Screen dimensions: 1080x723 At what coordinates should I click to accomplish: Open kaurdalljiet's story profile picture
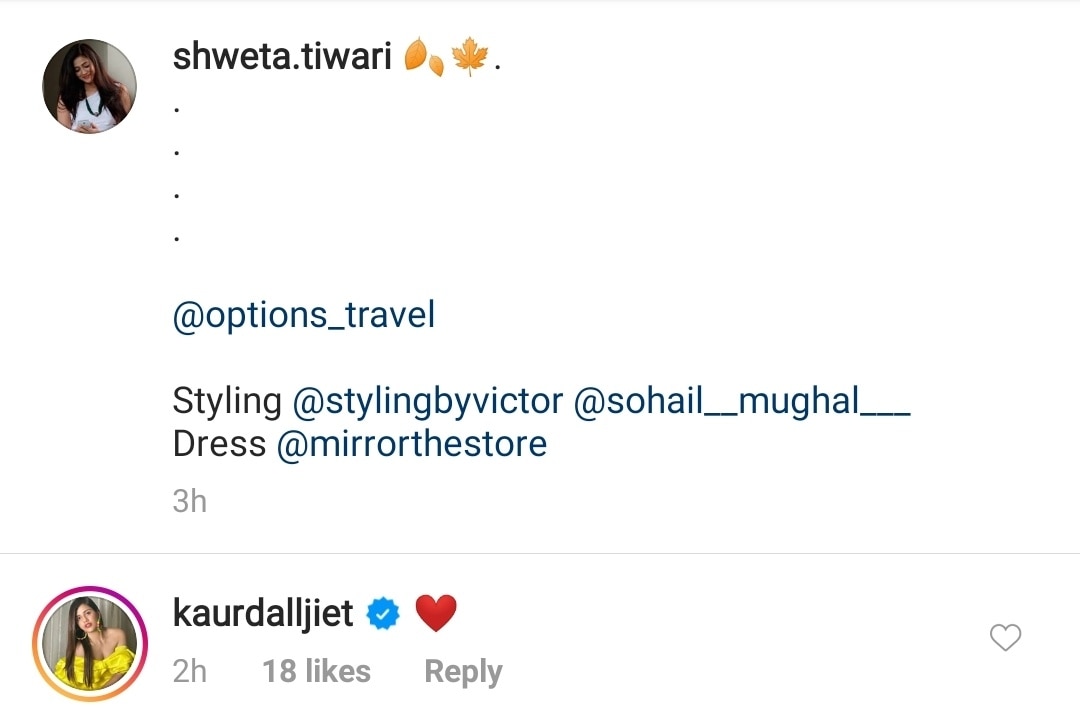click(x=90, y=644)
